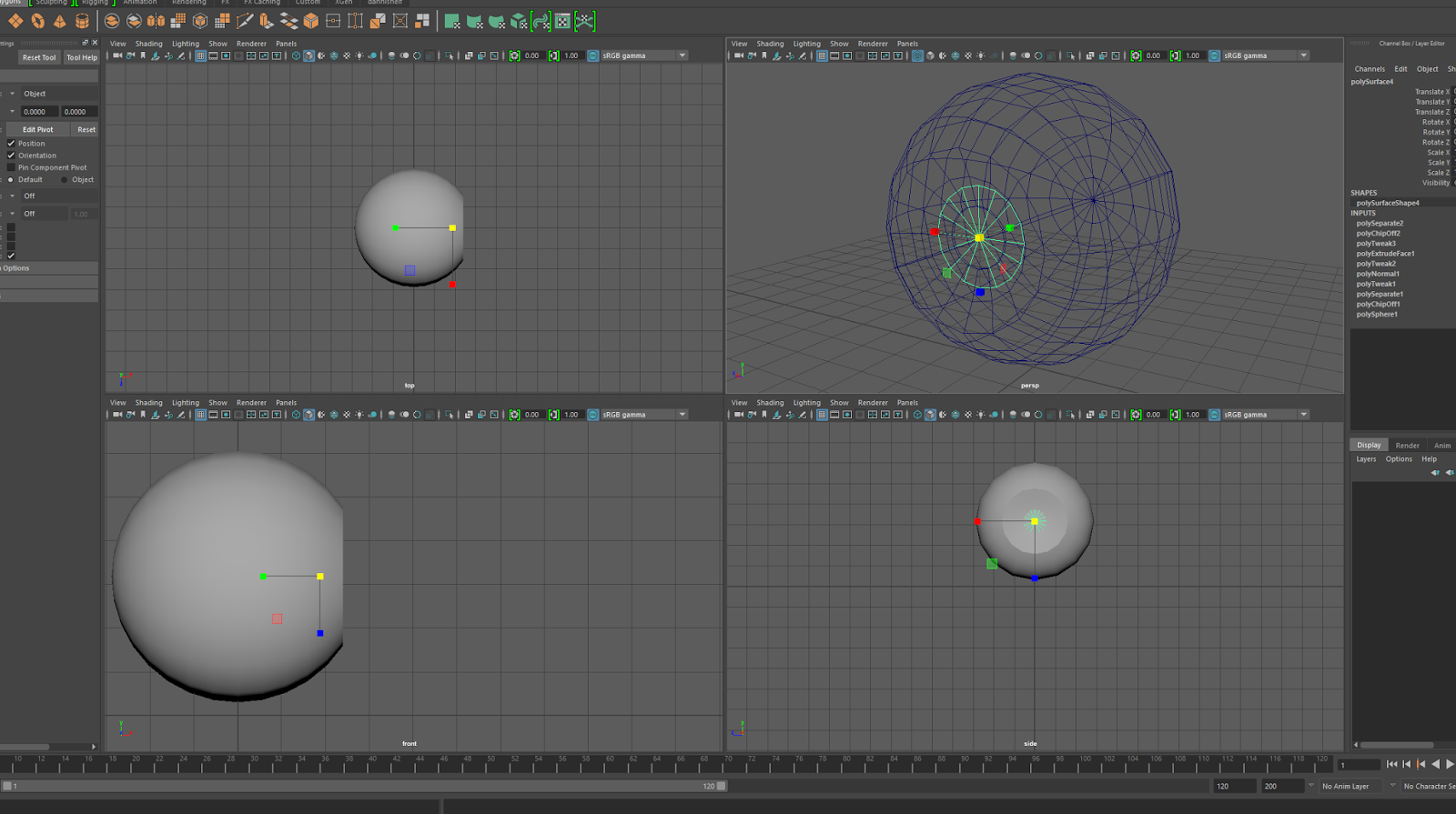
Task: Enable Pin Component Pivot checkbox
Action: coord(11,167)
